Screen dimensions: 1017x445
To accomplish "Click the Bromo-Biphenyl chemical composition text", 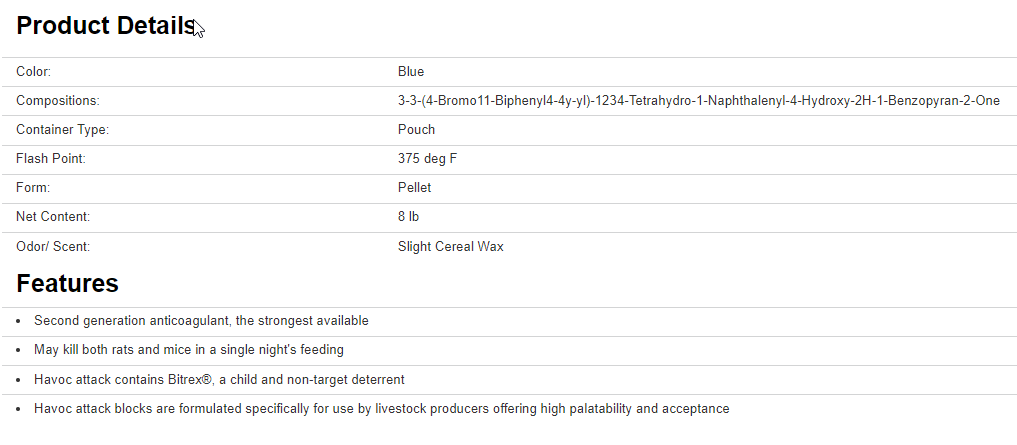I will pyautogui.click(x=698, y=101).
